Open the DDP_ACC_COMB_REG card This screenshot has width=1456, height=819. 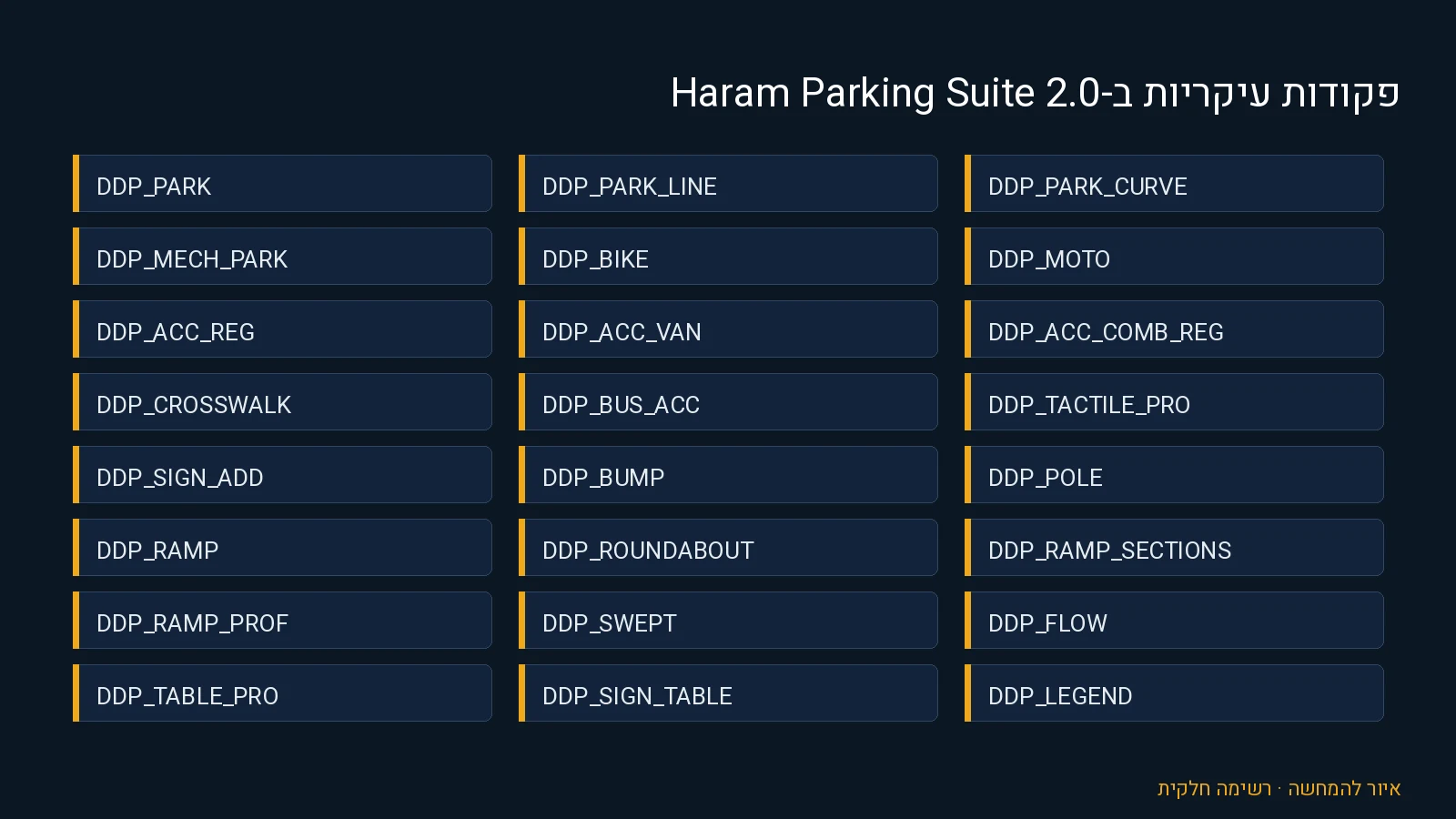pos(1174,329)
